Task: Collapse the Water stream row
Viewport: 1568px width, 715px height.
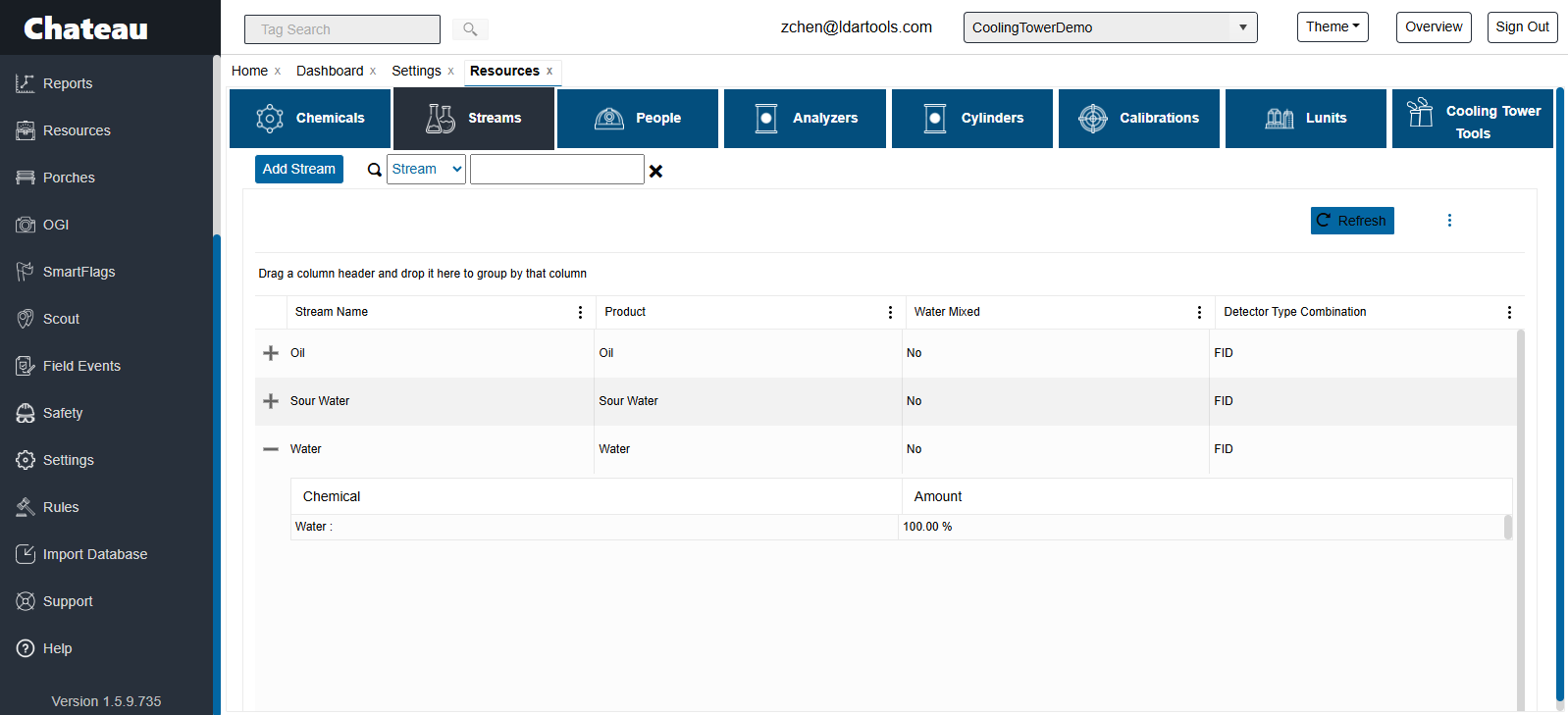Action: pyautogui.click(x=271, y=449)
